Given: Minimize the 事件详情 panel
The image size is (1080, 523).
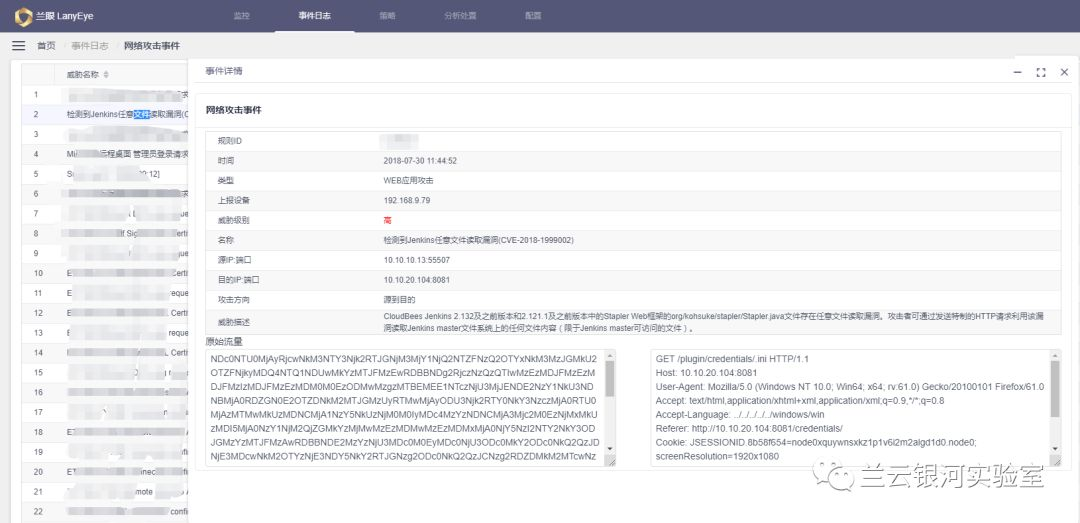Looking at the screenshot, I should click(1017, 72).
